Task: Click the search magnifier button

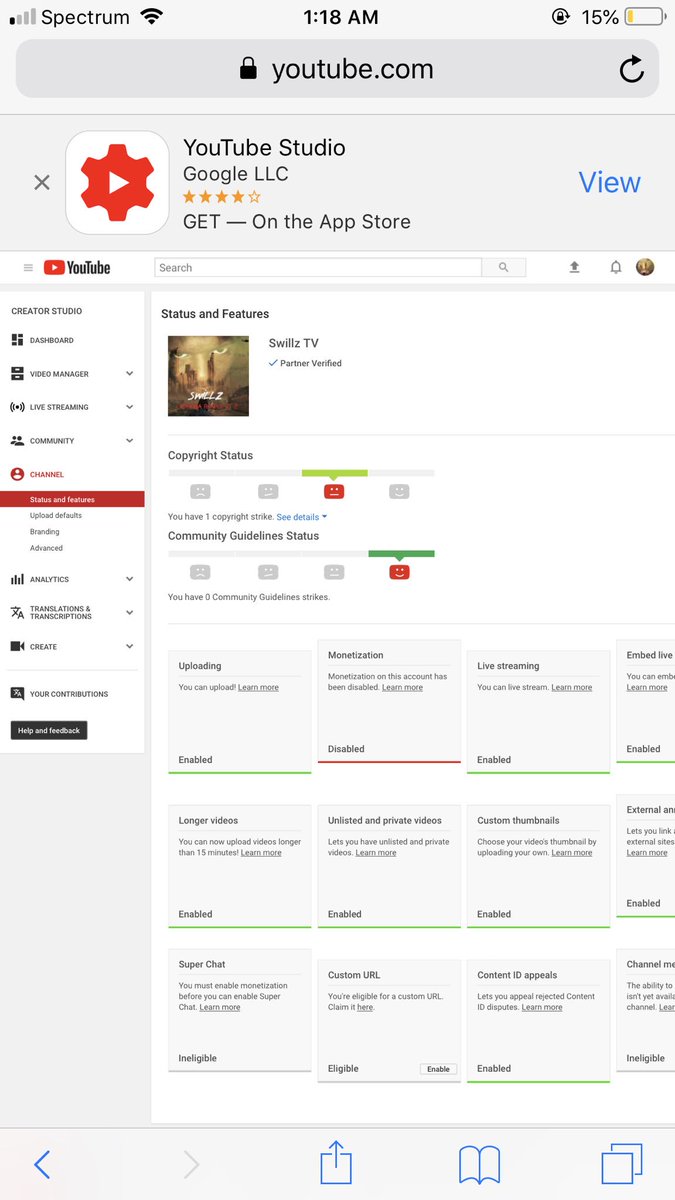Action: (x=504, y=268)
